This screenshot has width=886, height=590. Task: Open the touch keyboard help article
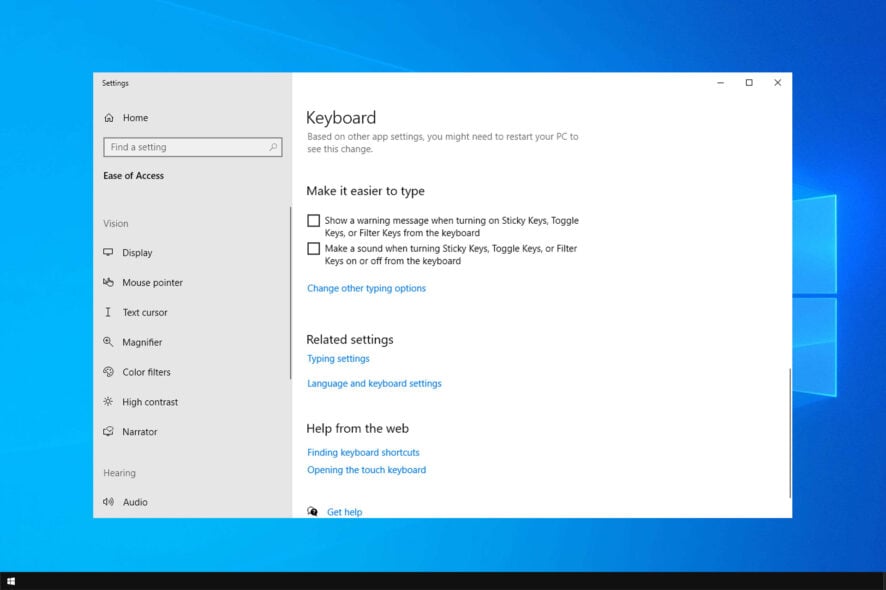point(366,470)
